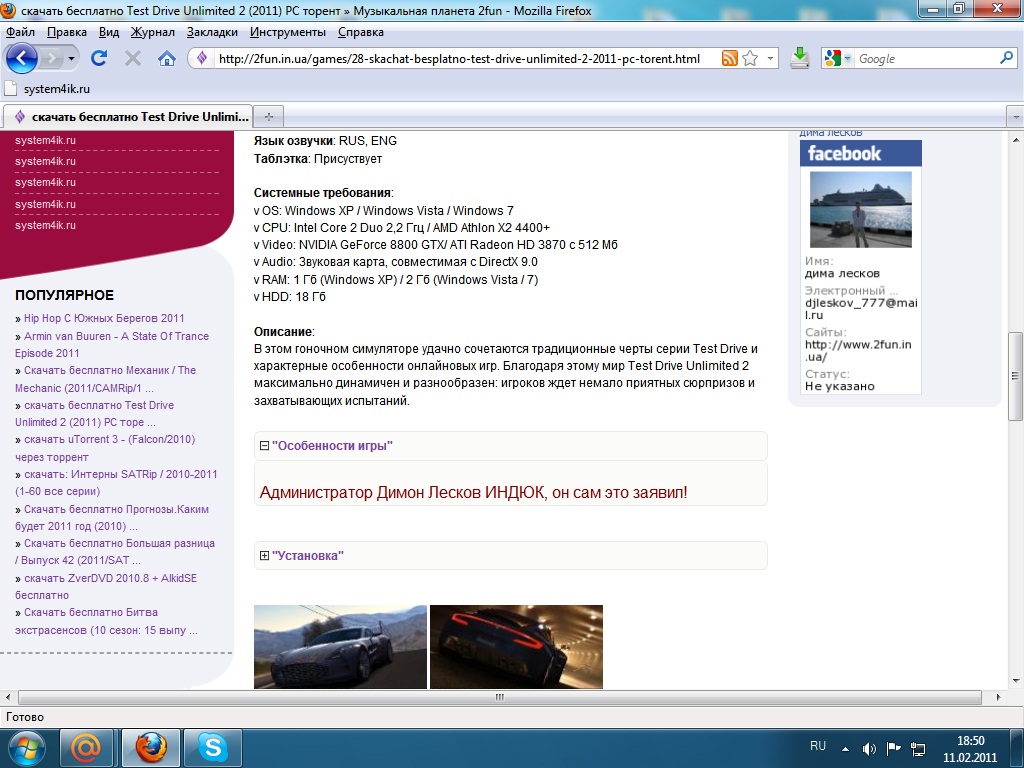This screenshot has width=1024, height=768.
Task: Open the Правка menu
Action: [x=67, y=32]
